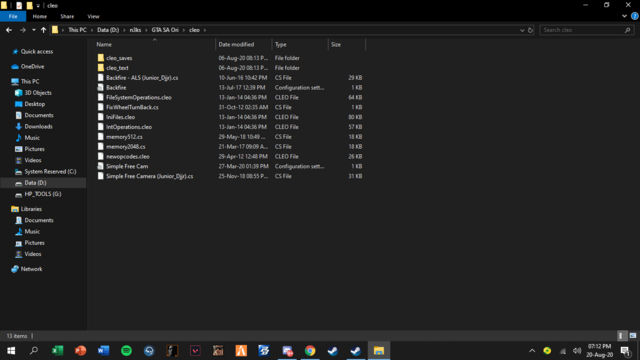Select the Backfire configuration settings file
The image size is (640, 360).
point(116,87)
